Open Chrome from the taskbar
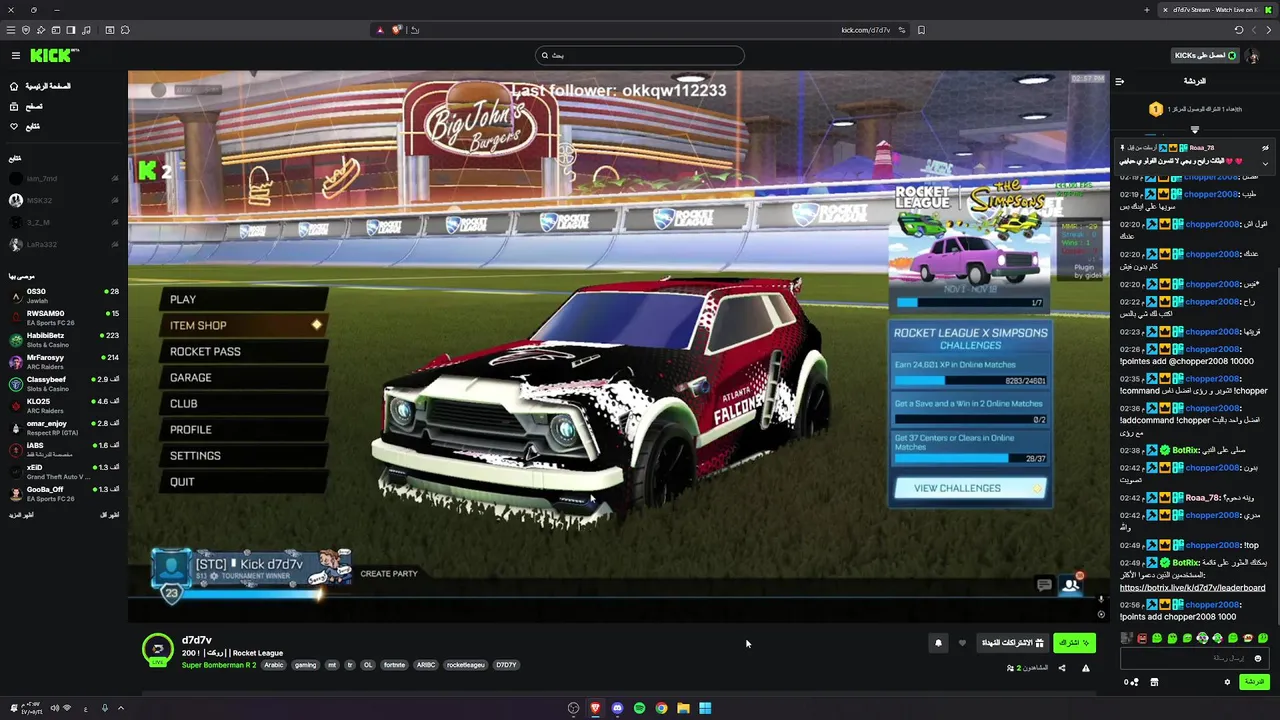 pos(661,708)
